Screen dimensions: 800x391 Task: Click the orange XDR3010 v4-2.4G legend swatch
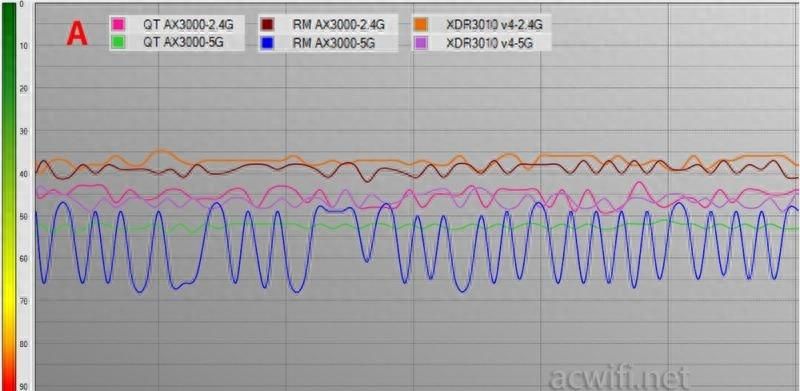point(421,24)
